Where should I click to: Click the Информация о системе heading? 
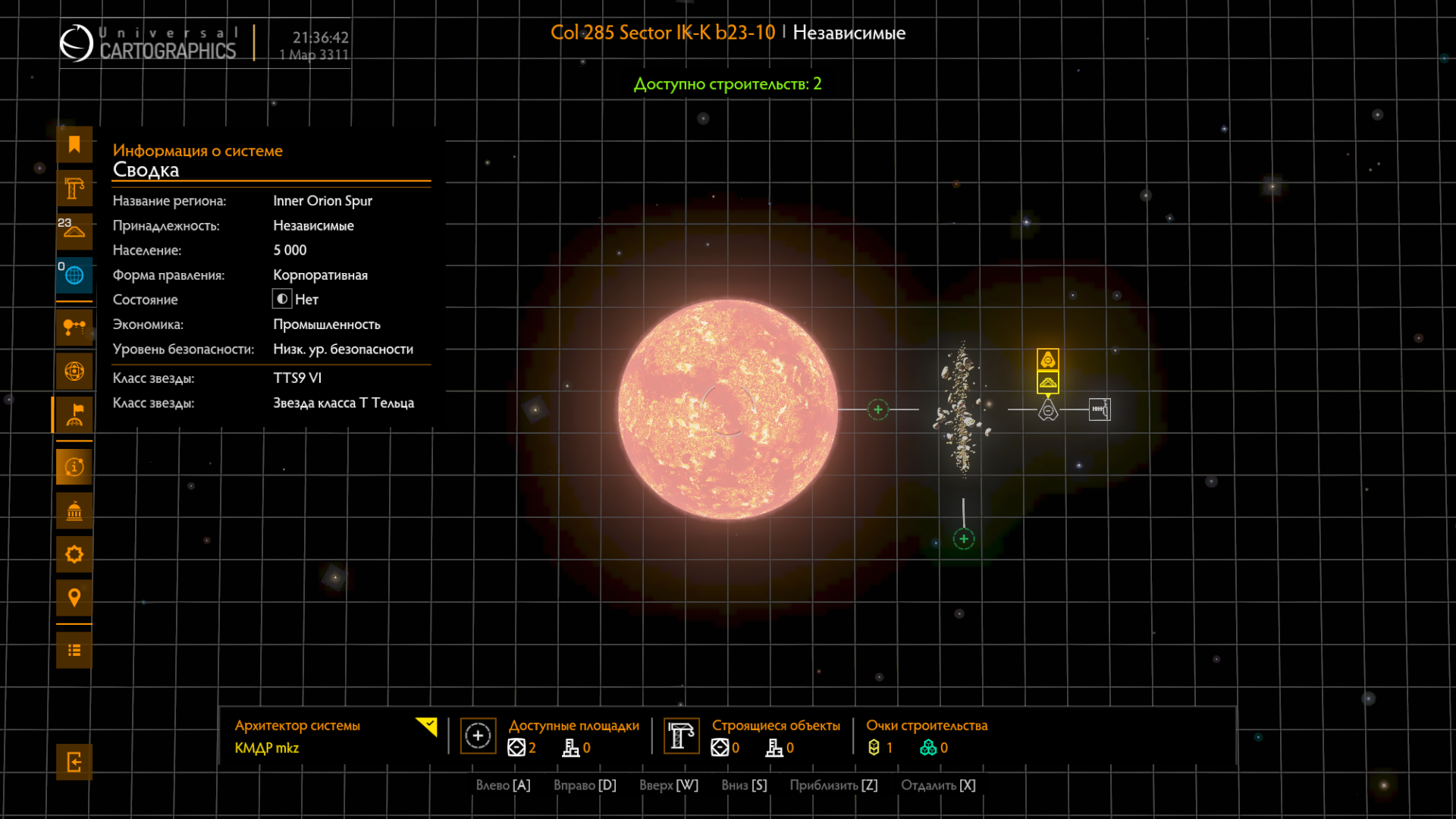(x=197, y=150)
